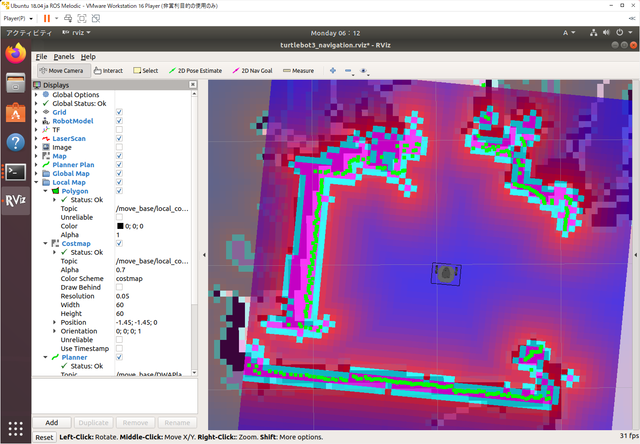Screen dimensions: 640x444
Task: Open the Files app in the dock
Action: [16, 83]
